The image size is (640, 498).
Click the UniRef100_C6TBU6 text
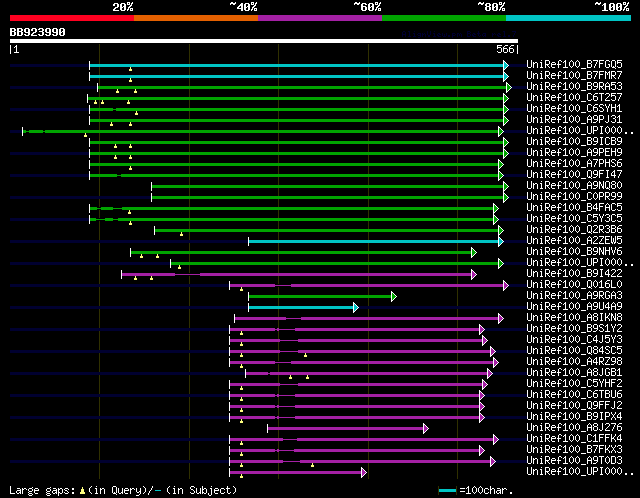[574, 395]
